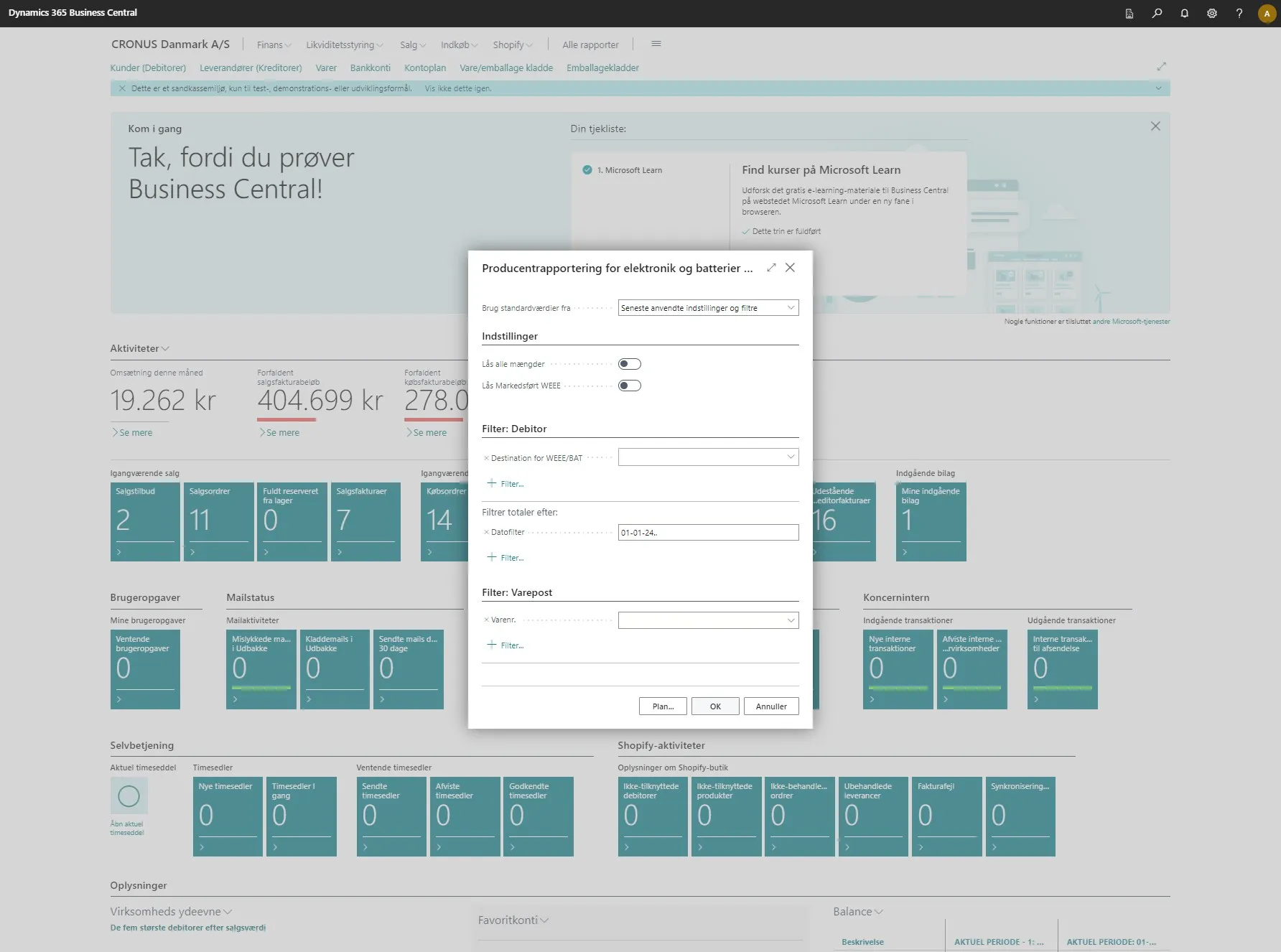Open the Salgsfakturaer tile
Image resolution: width=1281 pixels, height=952 pixels.
point(365,521)
